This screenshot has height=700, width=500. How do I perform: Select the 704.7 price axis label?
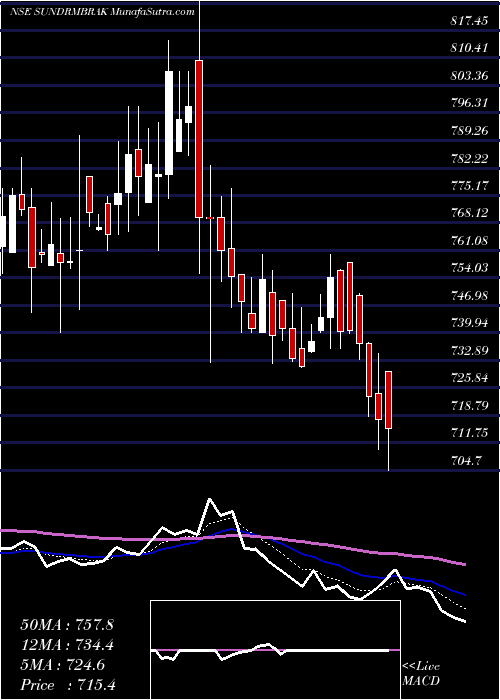pyautogui.click(x=466, y=461)
